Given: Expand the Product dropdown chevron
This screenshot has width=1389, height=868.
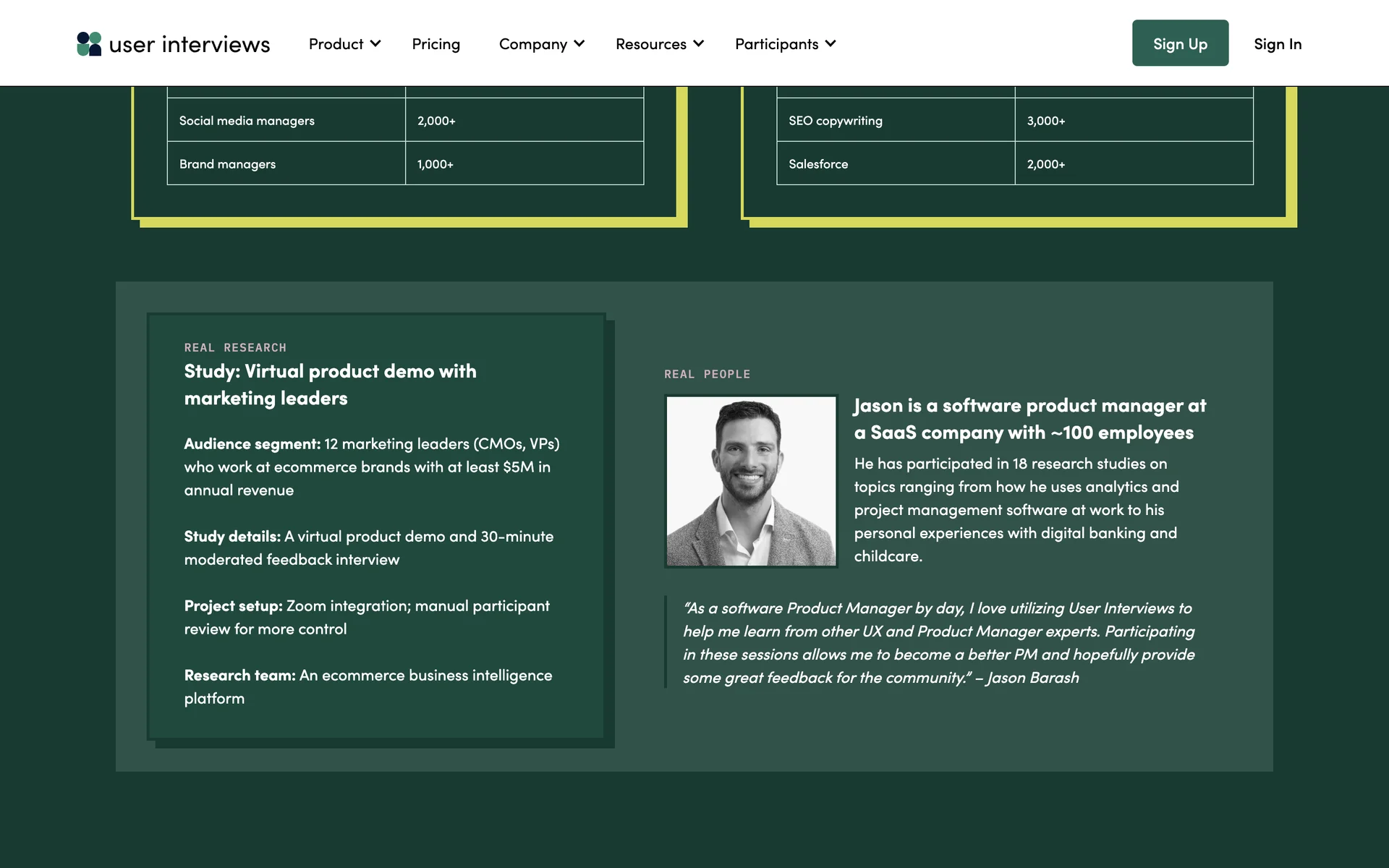Looking at the screenshot, I should pyautogui.click(x=375, y=44).
